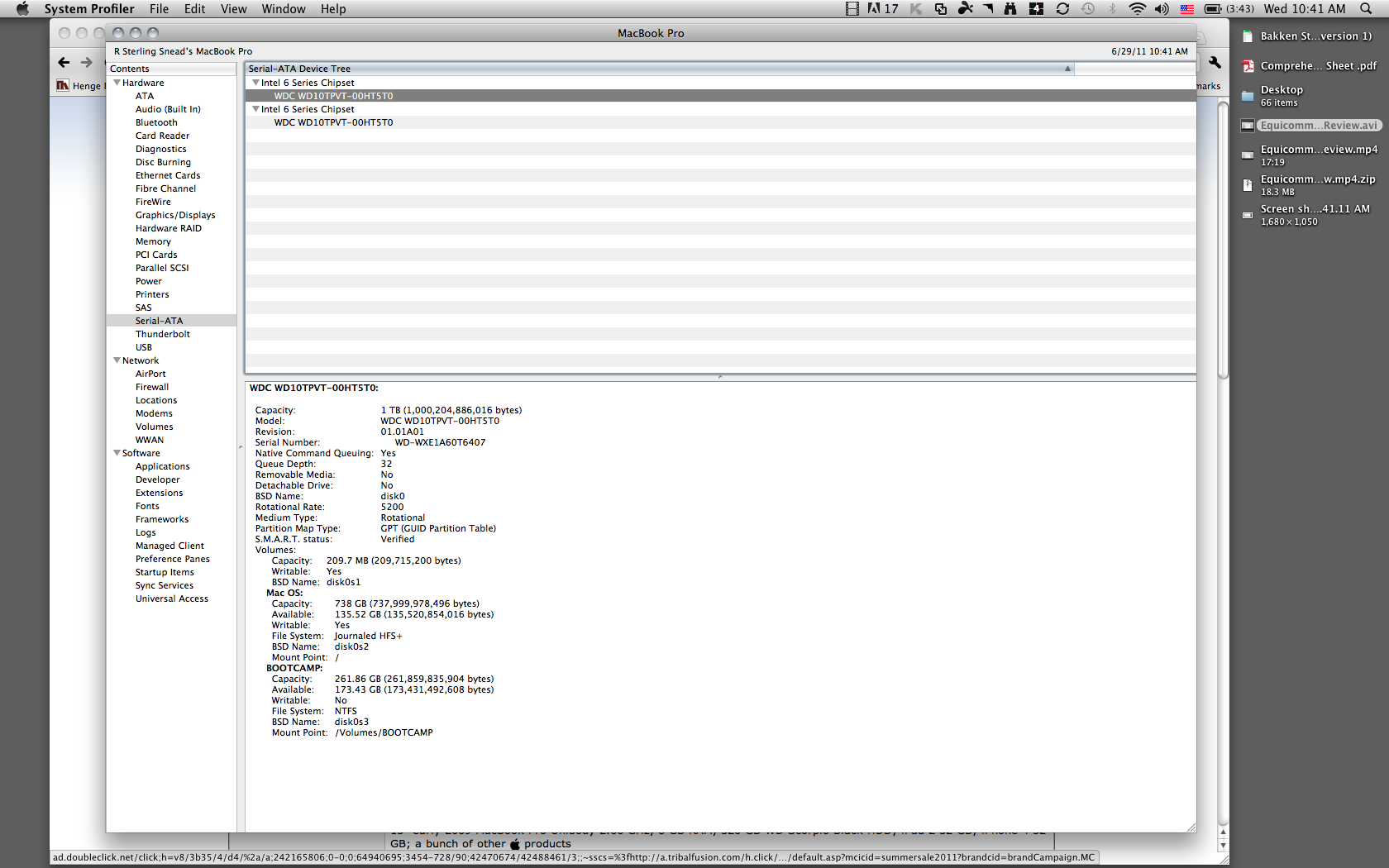Click the menu bar clock Wed 10:41 AM

coord(1305,8)
